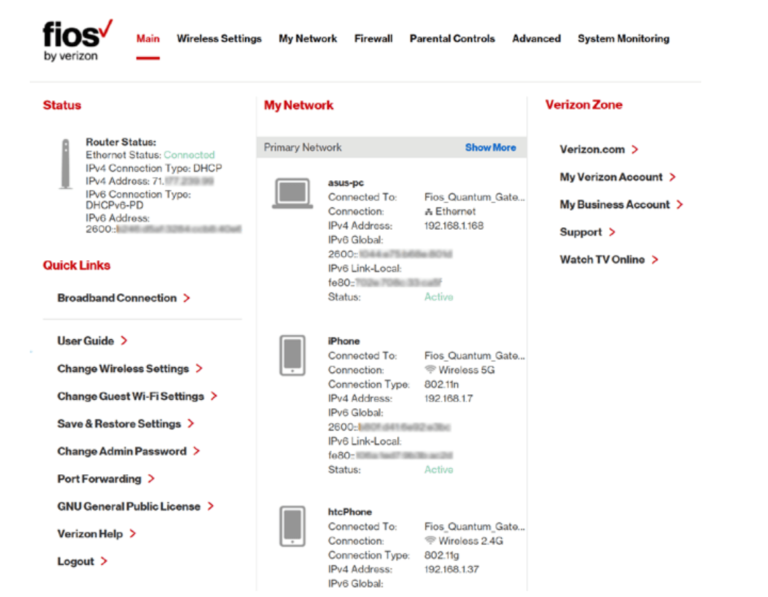Click the IPv4 address 192.168.1.37

tap(451, 569)
